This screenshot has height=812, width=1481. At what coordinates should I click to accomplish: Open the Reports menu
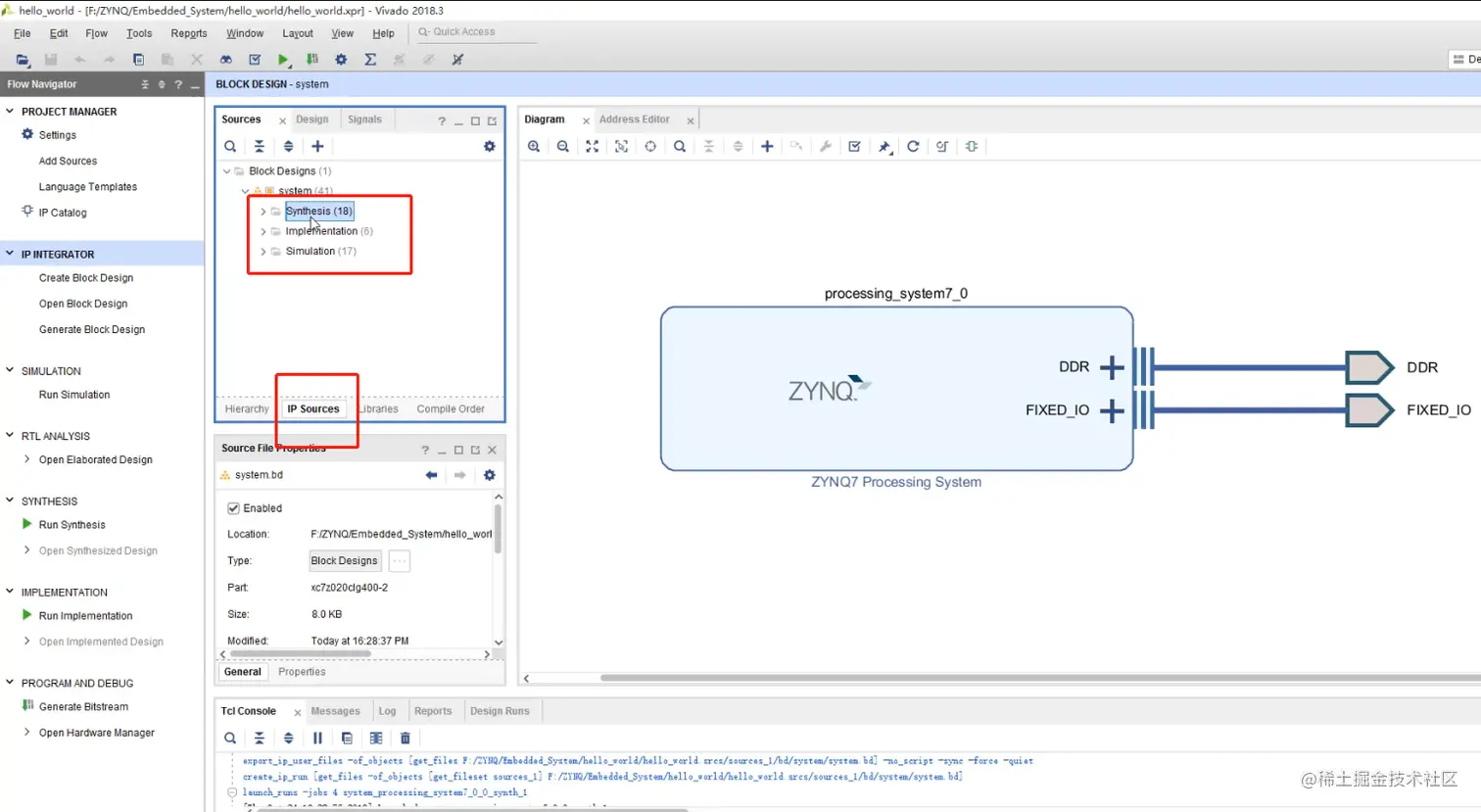click(189, 33)
